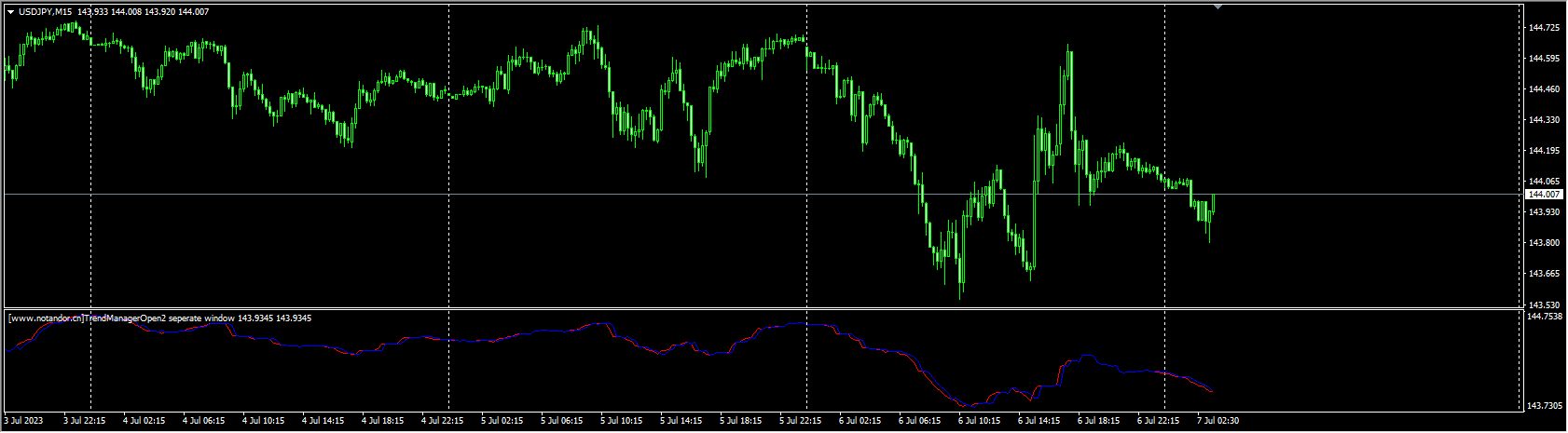
Task: Click the 144.065 price scale label
Action: click(x=1545, y=182)
